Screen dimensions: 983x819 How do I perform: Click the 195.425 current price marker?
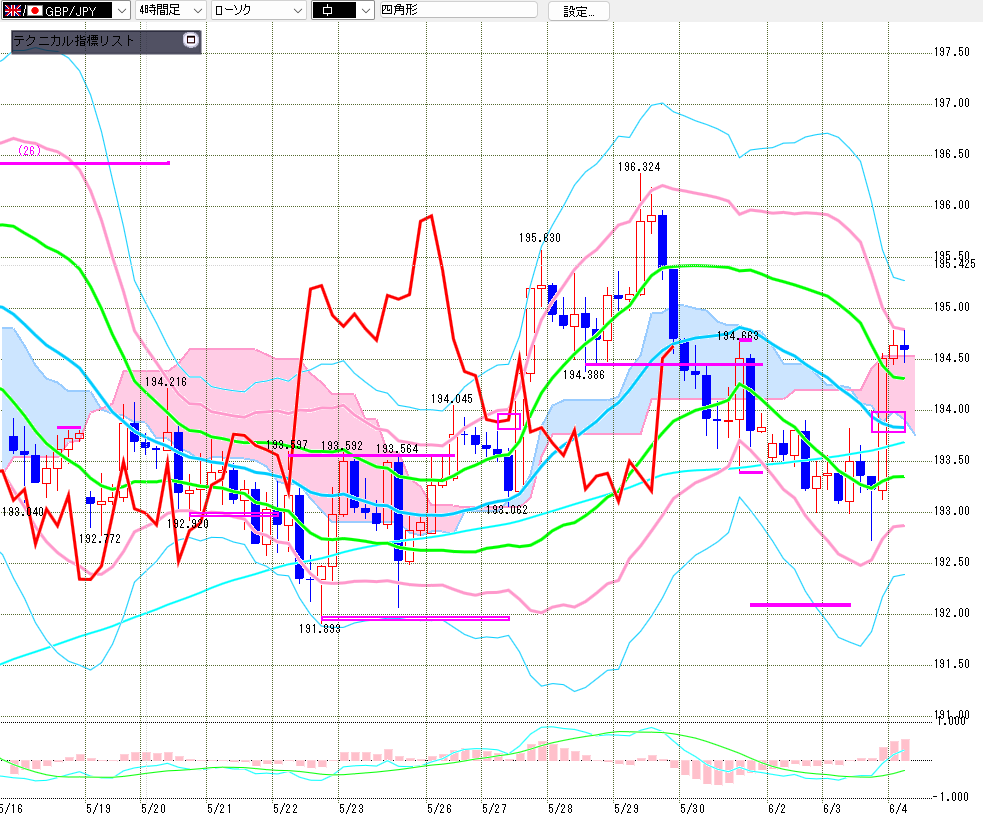point(954,264)
